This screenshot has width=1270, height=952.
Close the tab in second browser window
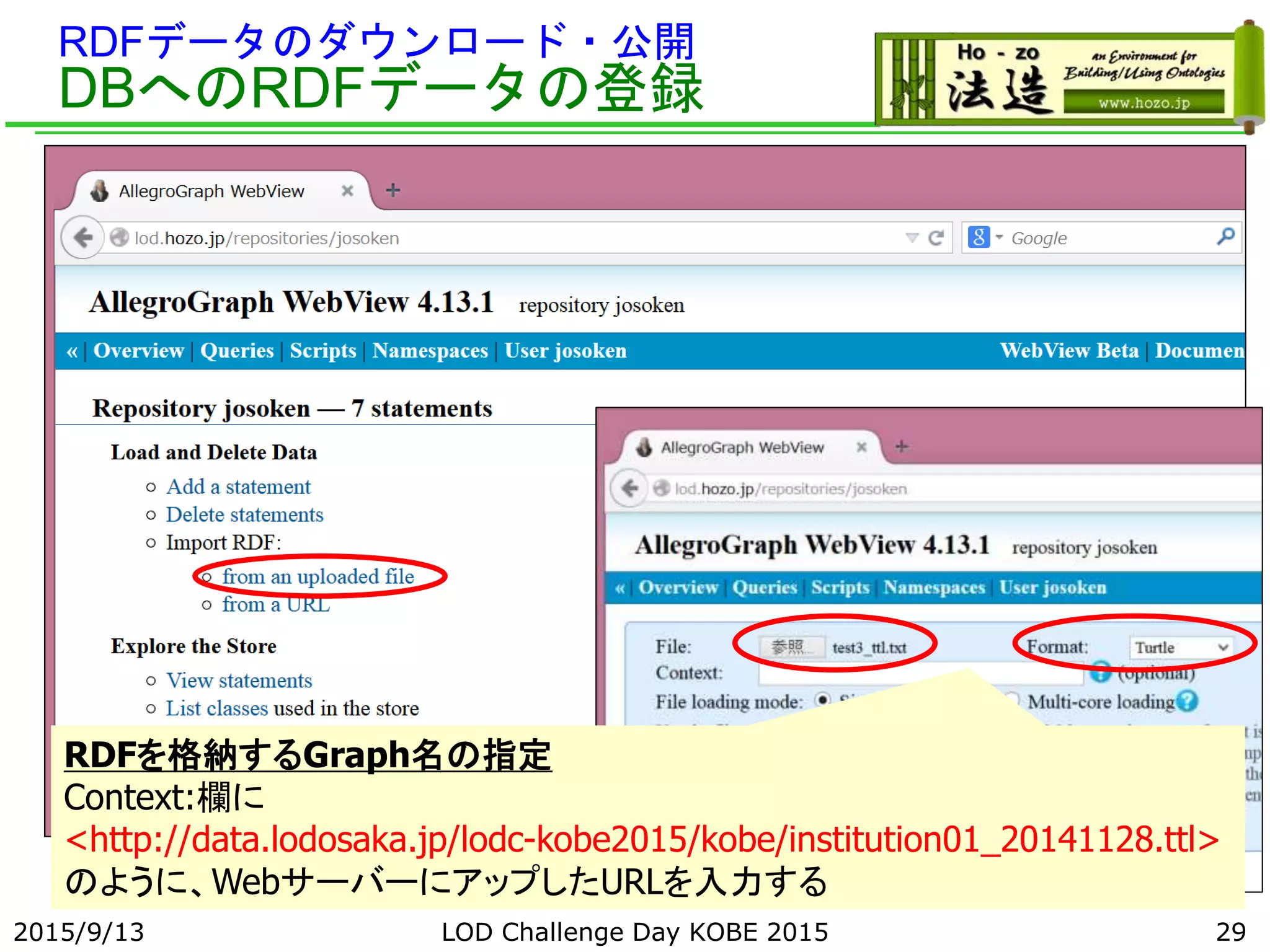pyautogui.click(x=861, y=447)
